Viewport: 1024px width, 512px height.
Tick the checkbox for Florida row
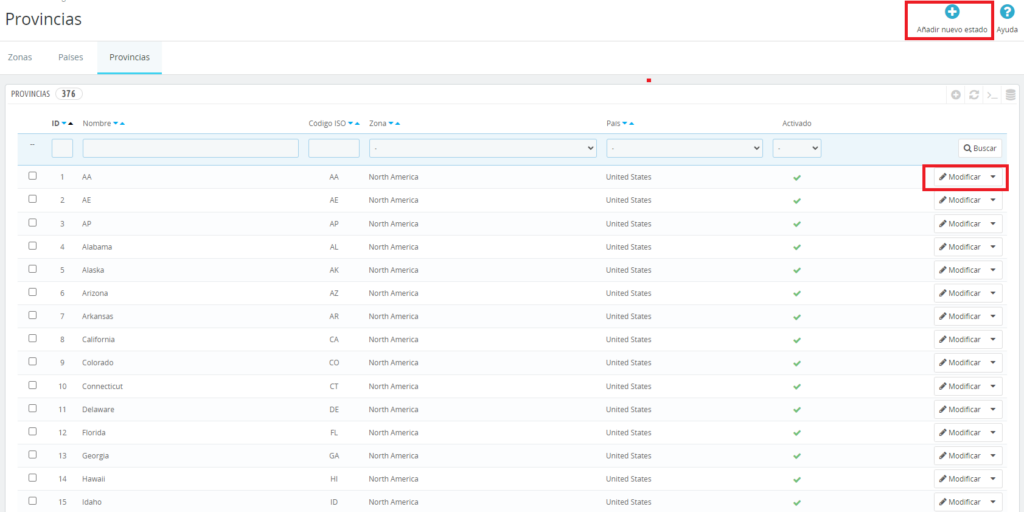point(33,432)
